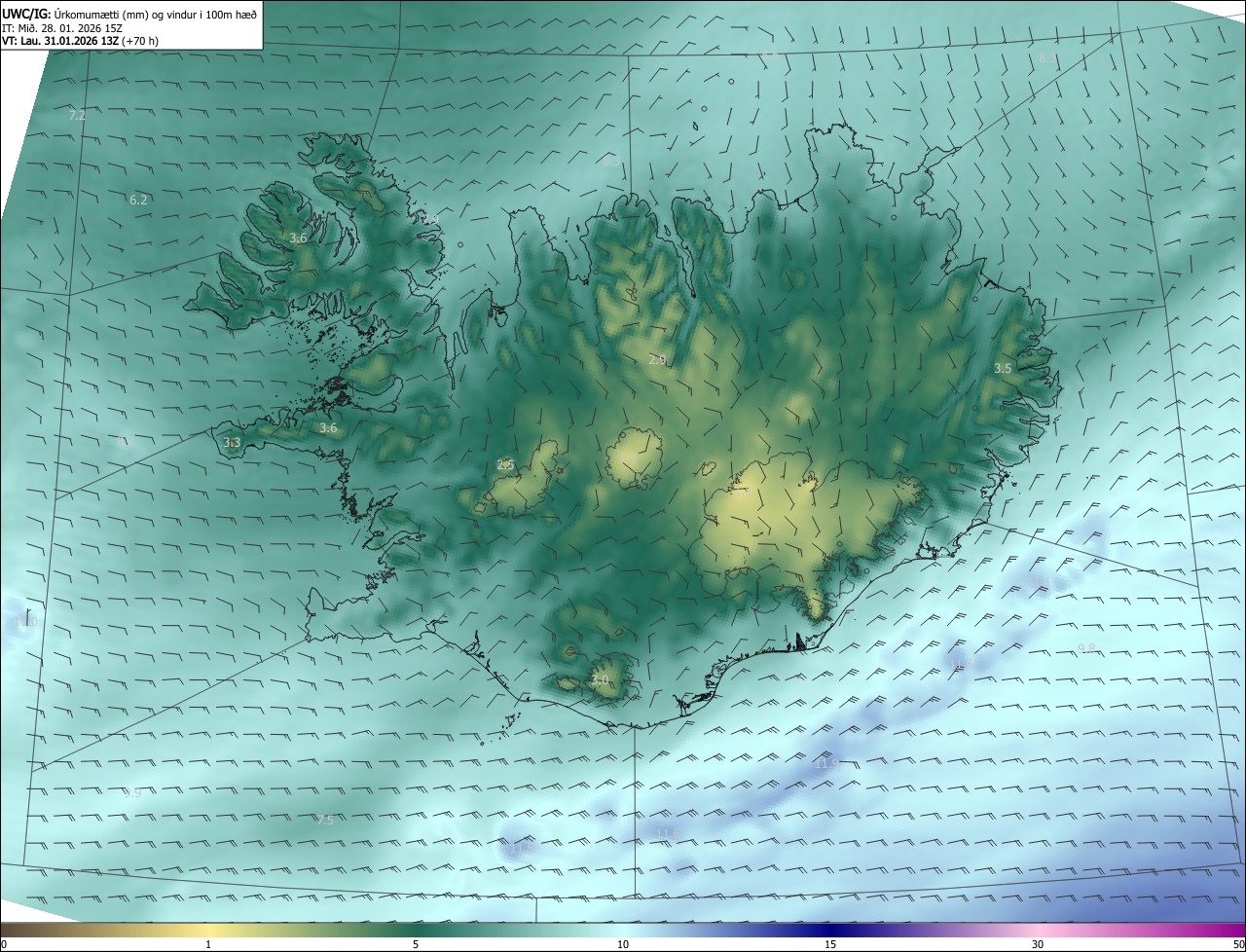Click the 3.0 value label near the south coast
Viewport: 1246px width, 952px height.
[x=600, y=679]
